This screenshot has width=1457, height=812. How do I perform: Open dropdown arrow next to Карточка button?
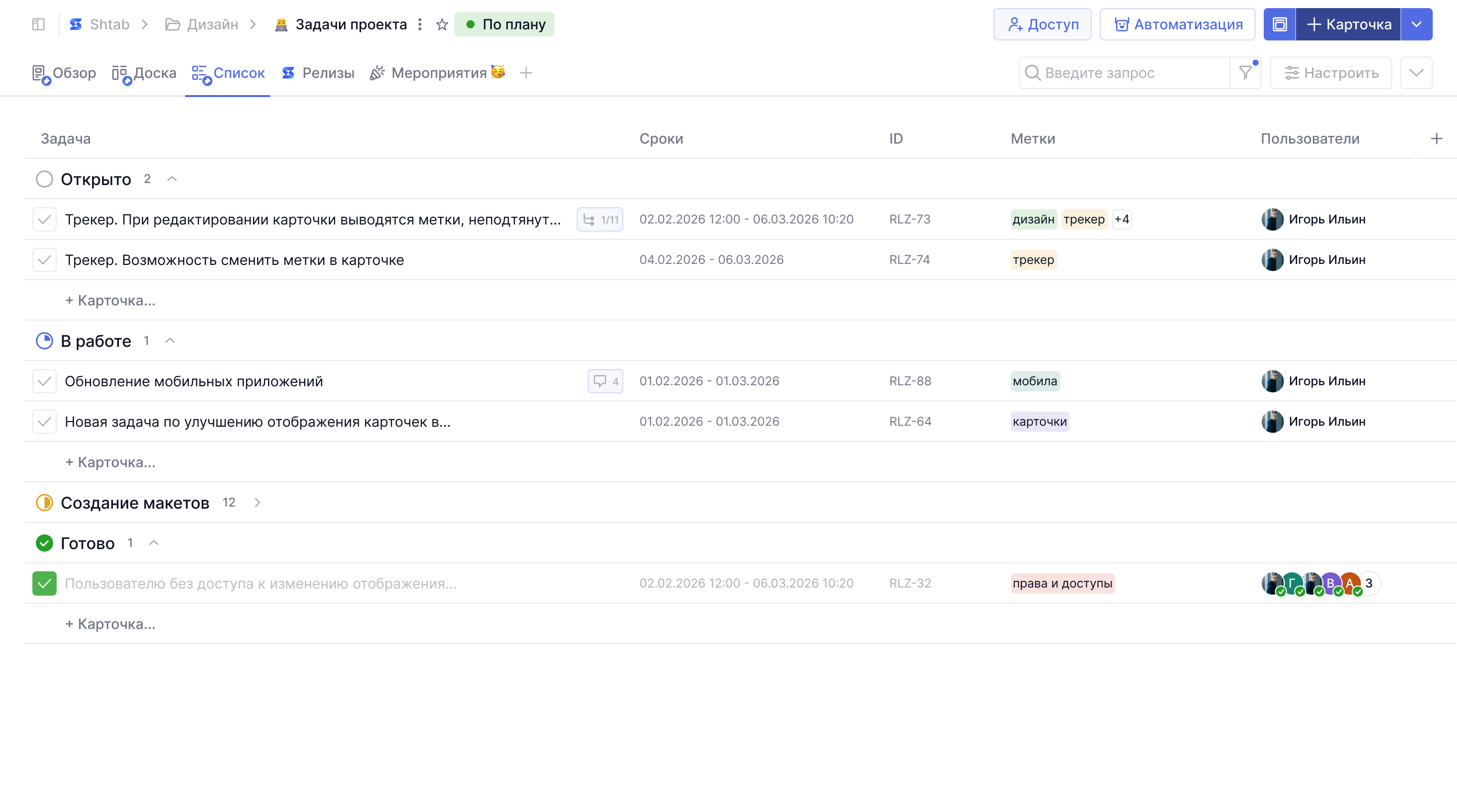pyautogui.click(x=1417, y=24)
